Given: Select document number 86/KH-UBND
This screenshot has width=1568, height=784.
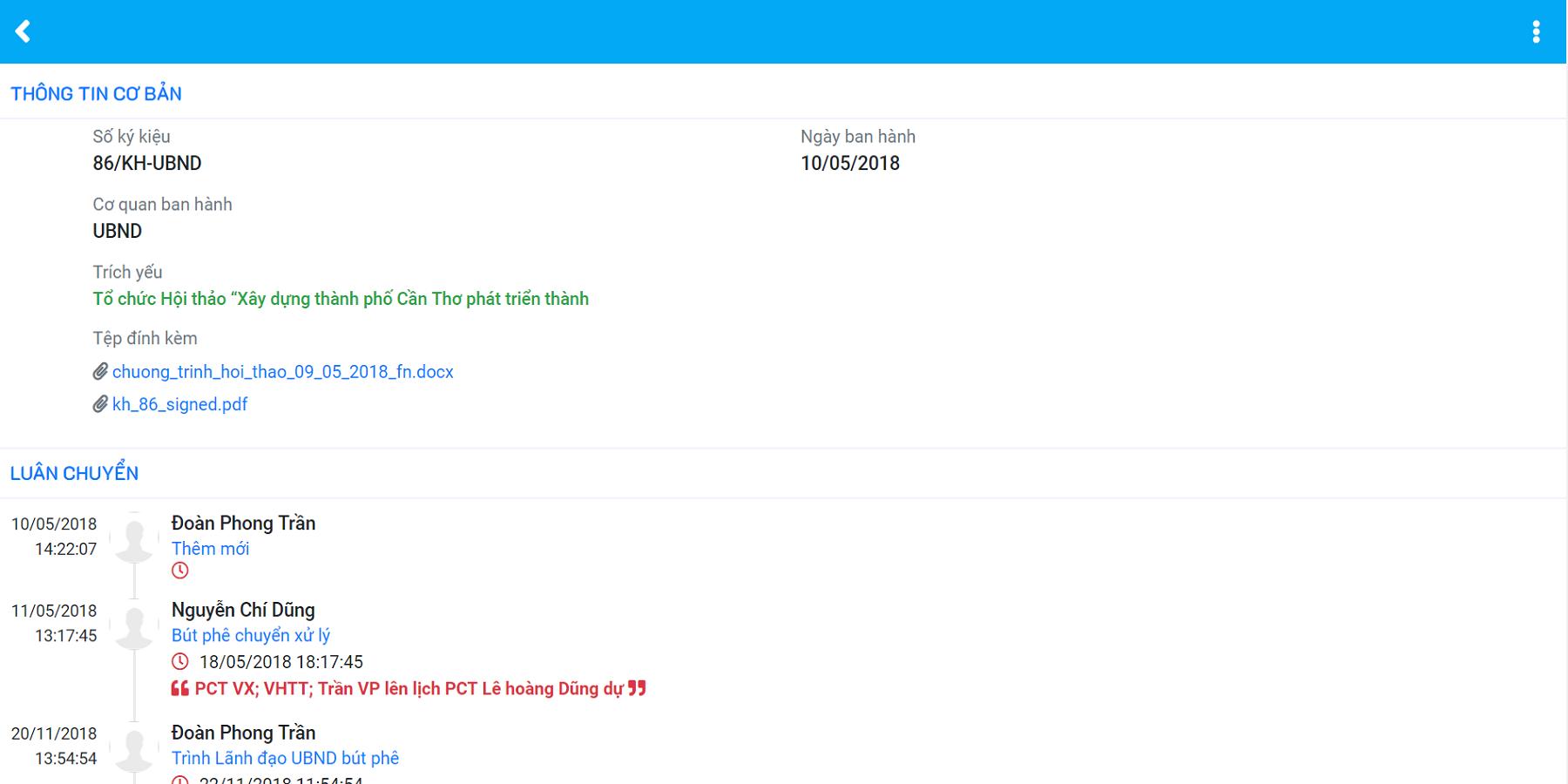Looking at the screenshot, I should [147, 163].
